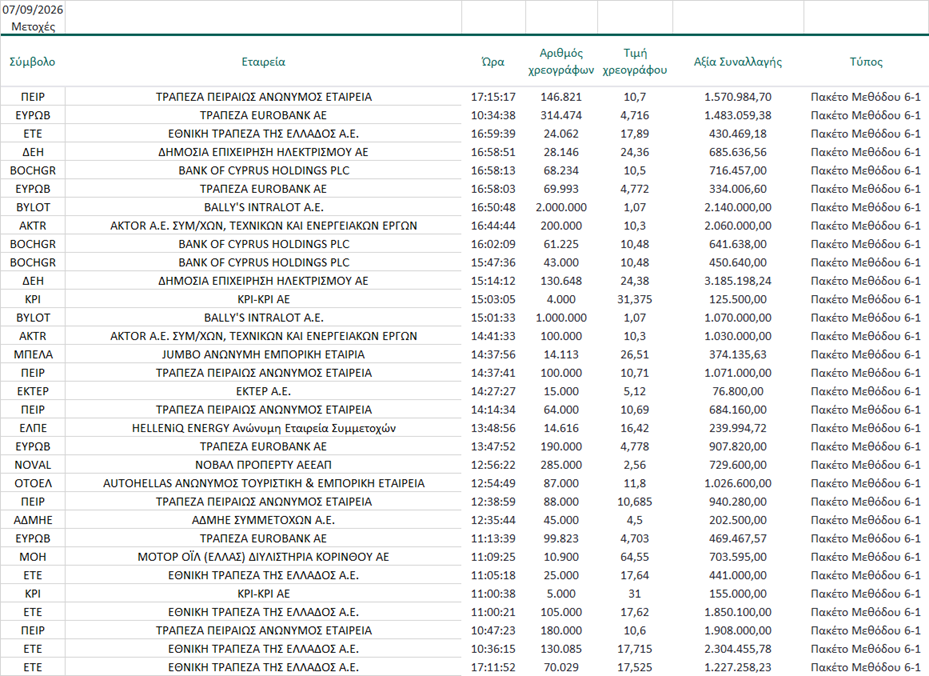This screenshot has height=676, width=929.
Task: Click the Αξία Συναλλαγής header
Action: point(738,62)
